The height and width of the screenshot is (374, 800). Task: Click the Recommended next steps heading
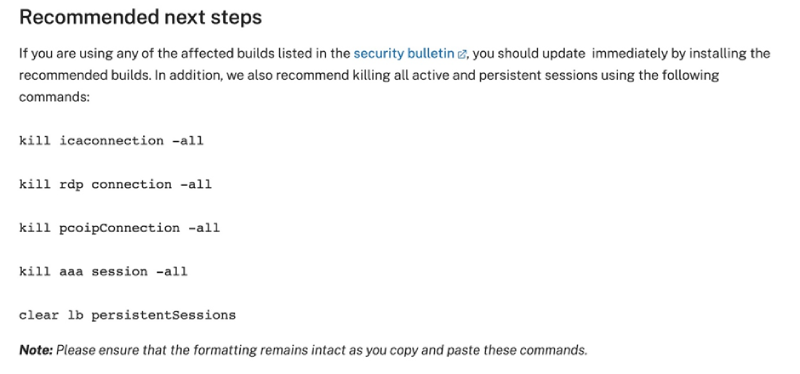(140, 17)
